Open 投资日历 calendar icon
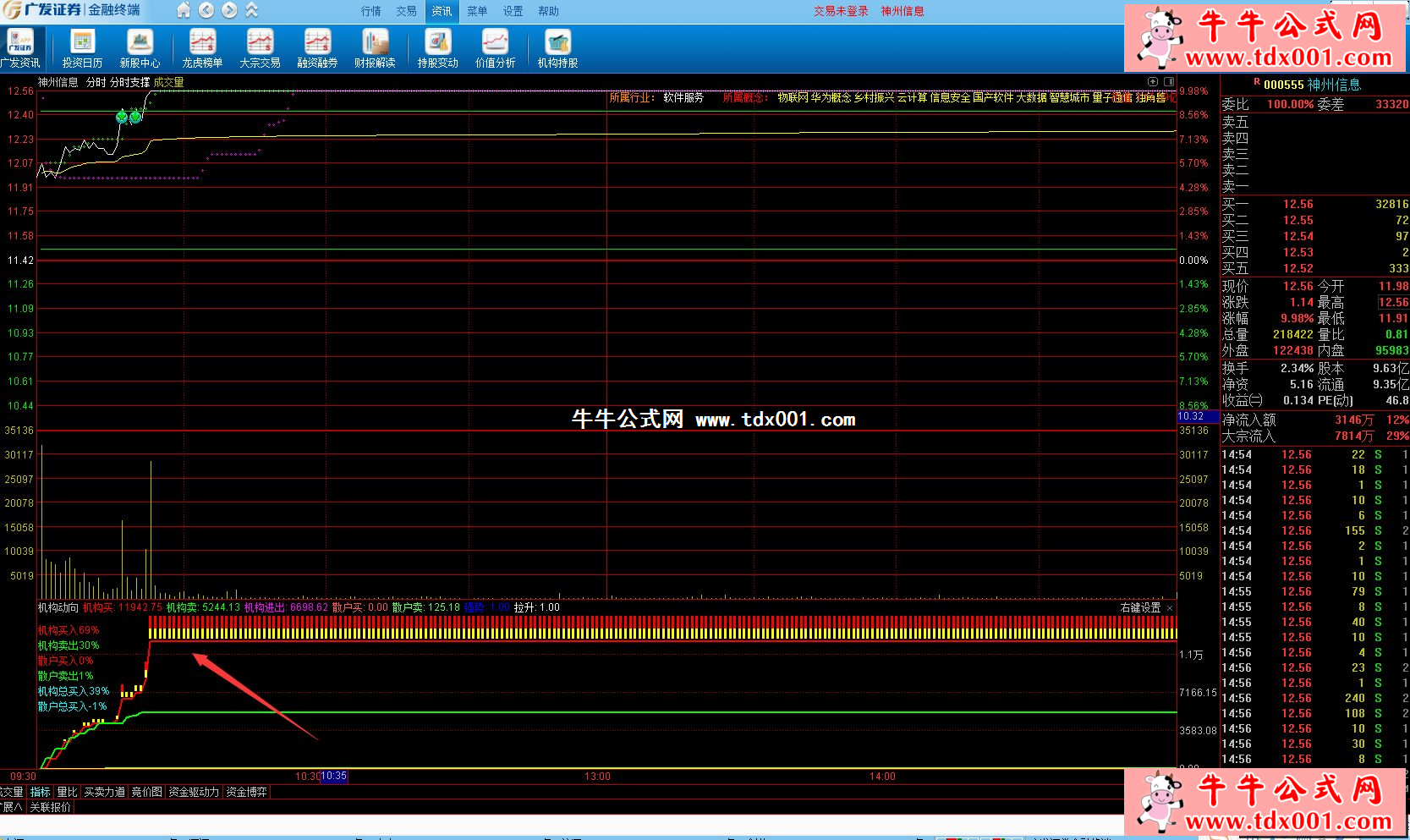This screenshot has width=1410, height=840. click(x=82, y=49)
